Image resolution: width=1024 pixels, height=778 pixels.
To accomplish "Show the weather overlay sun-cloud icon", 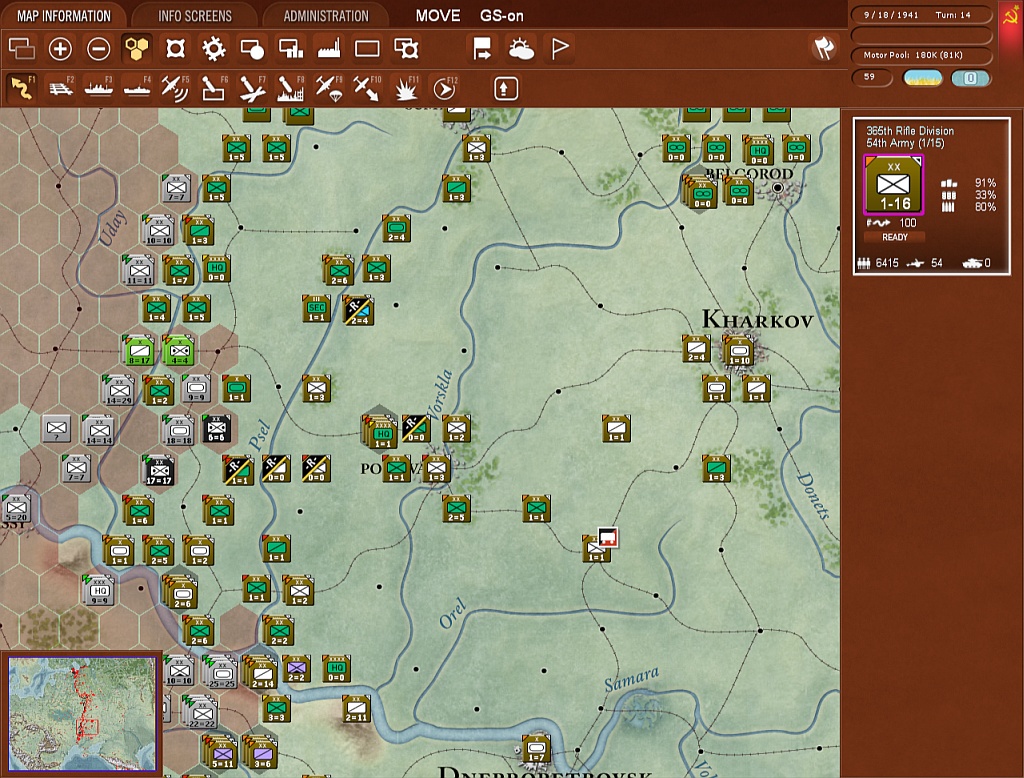I will click(x=520, y=48).
